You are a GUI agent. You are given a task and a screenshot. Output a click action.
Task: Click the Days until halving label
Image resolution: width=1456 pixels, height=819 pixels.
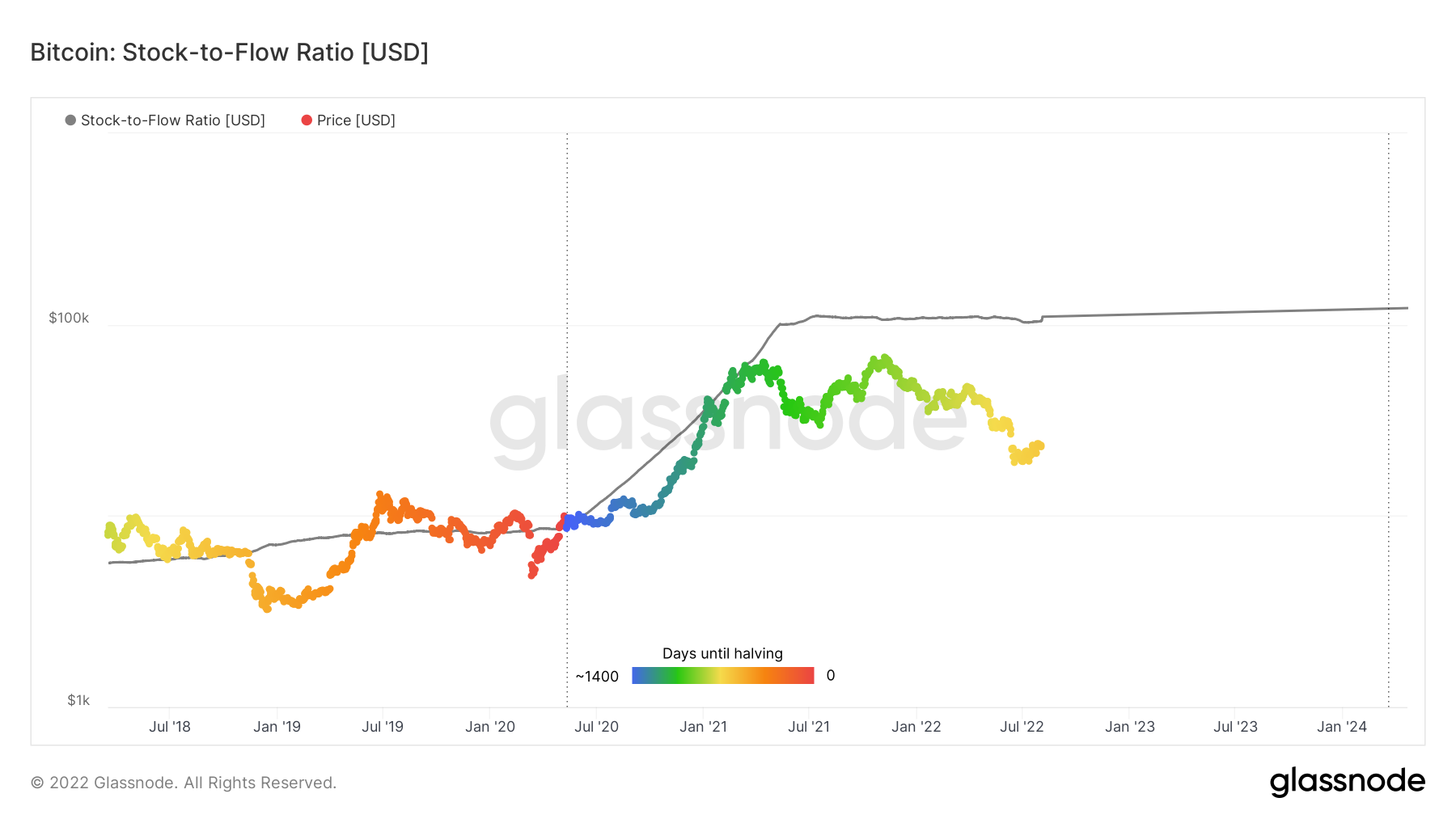(x=722, y=653)
